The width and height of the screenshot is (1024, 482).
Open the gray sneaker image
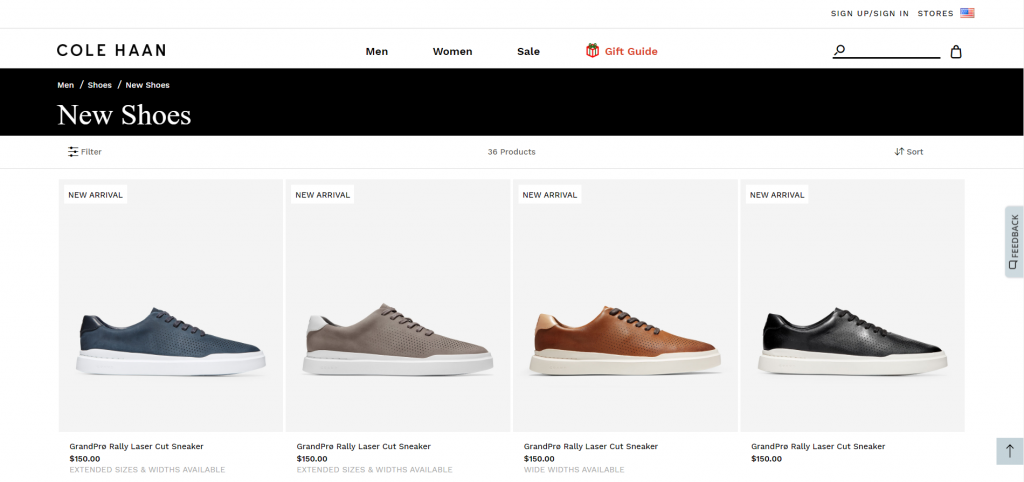click(398, 305)
